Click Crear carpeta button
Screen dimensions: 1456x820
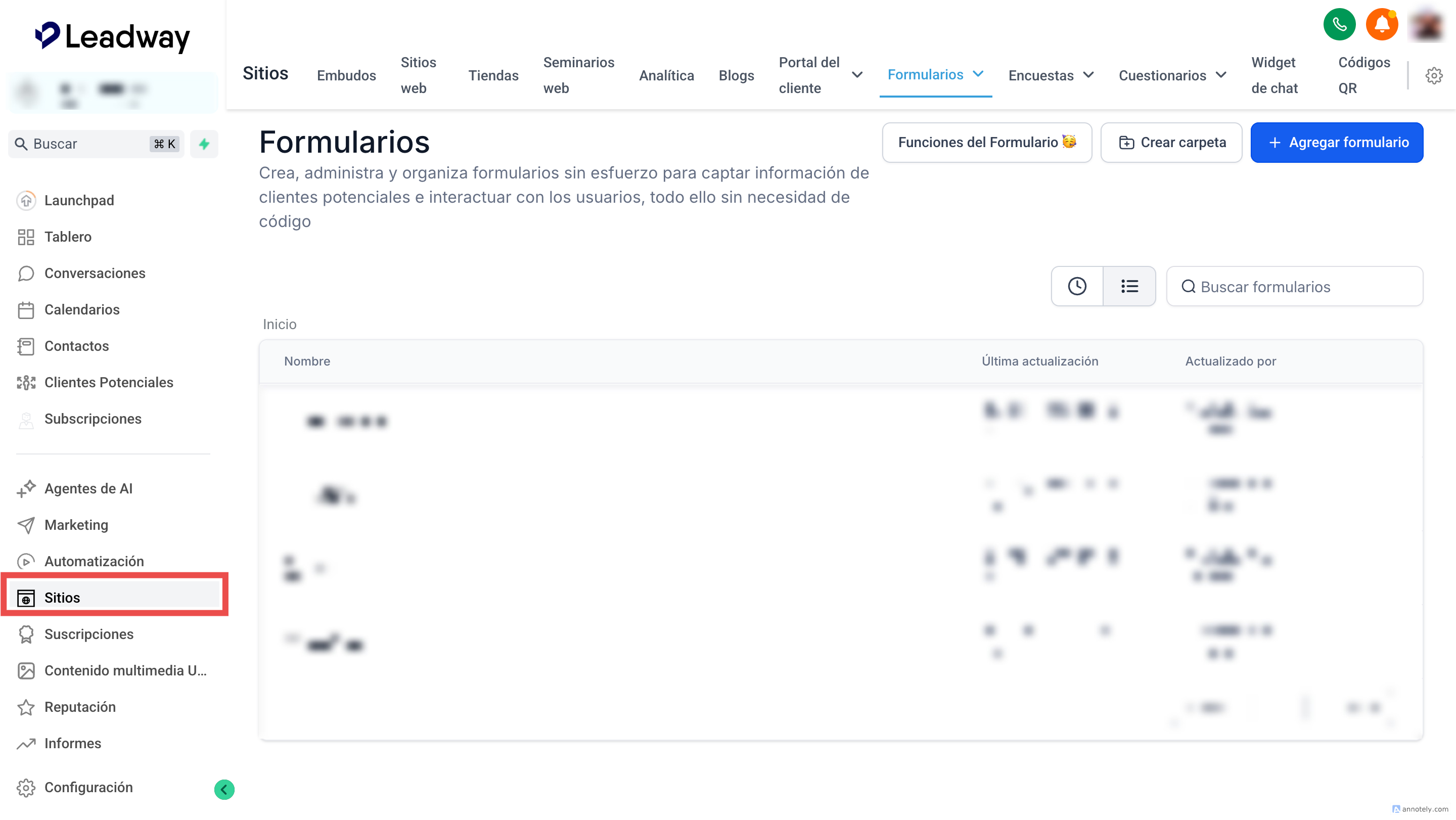1171,143
